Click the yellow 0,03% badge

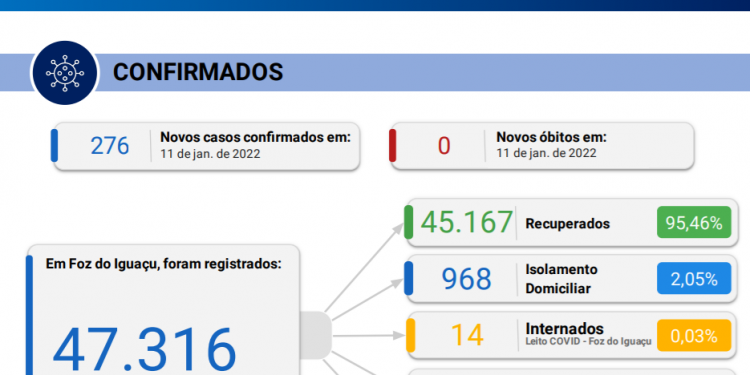click(x=694, y=336)
